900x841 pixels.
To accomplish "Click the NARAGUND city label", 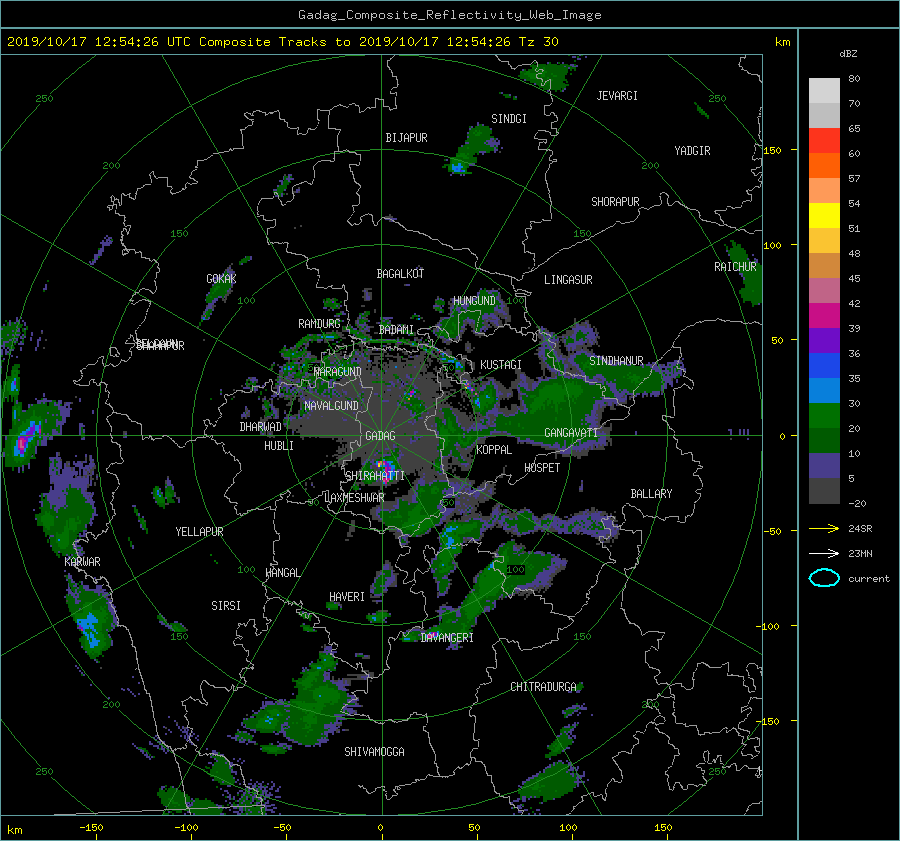I will (338, 372).
